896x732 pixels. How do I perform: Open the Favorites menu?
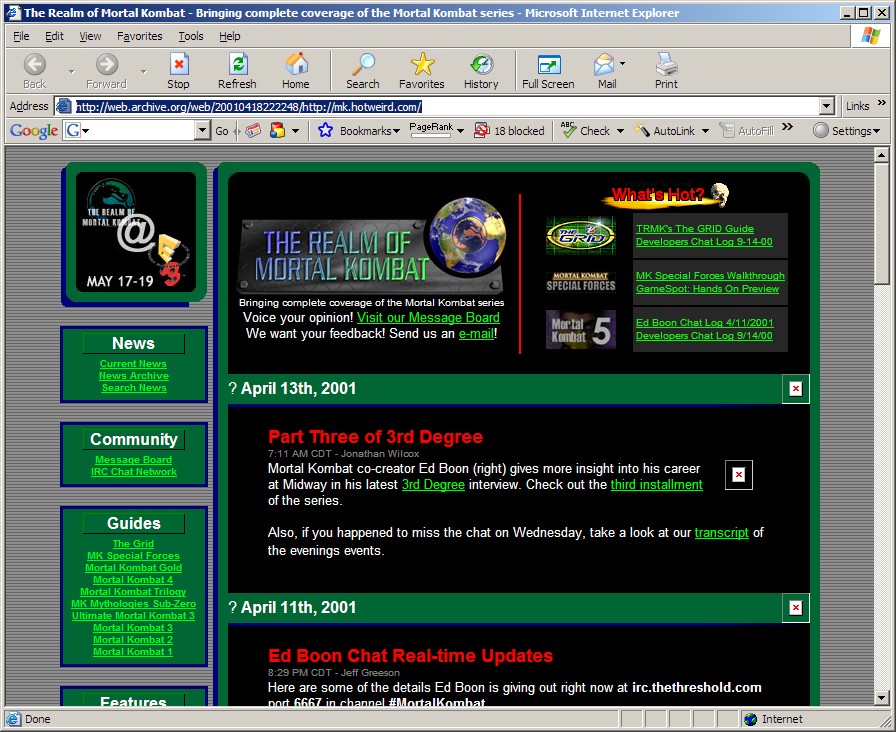tap(139, 36)
